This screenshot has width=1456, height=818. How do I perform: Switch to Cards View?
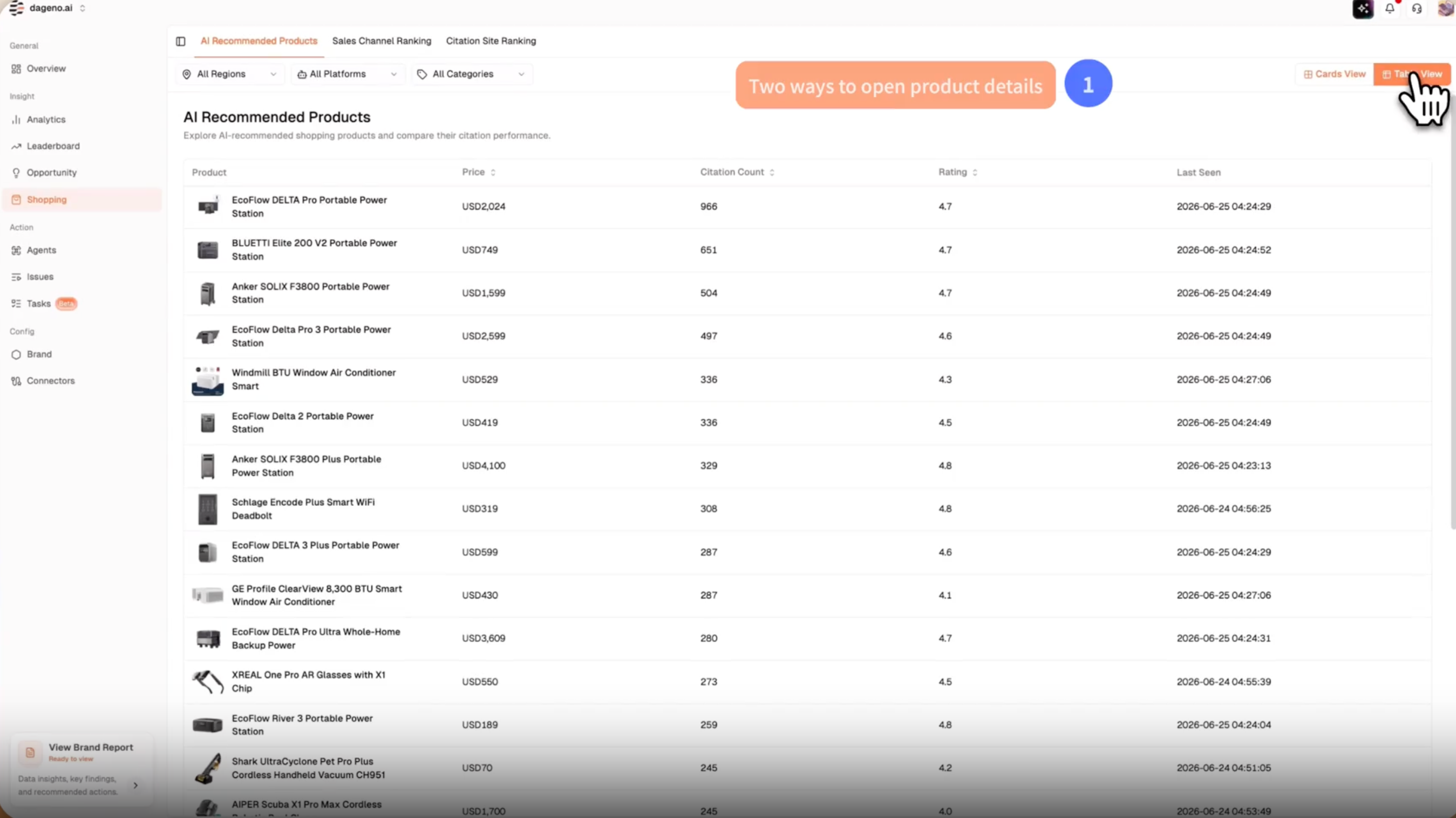click(x=1334, y=74)
